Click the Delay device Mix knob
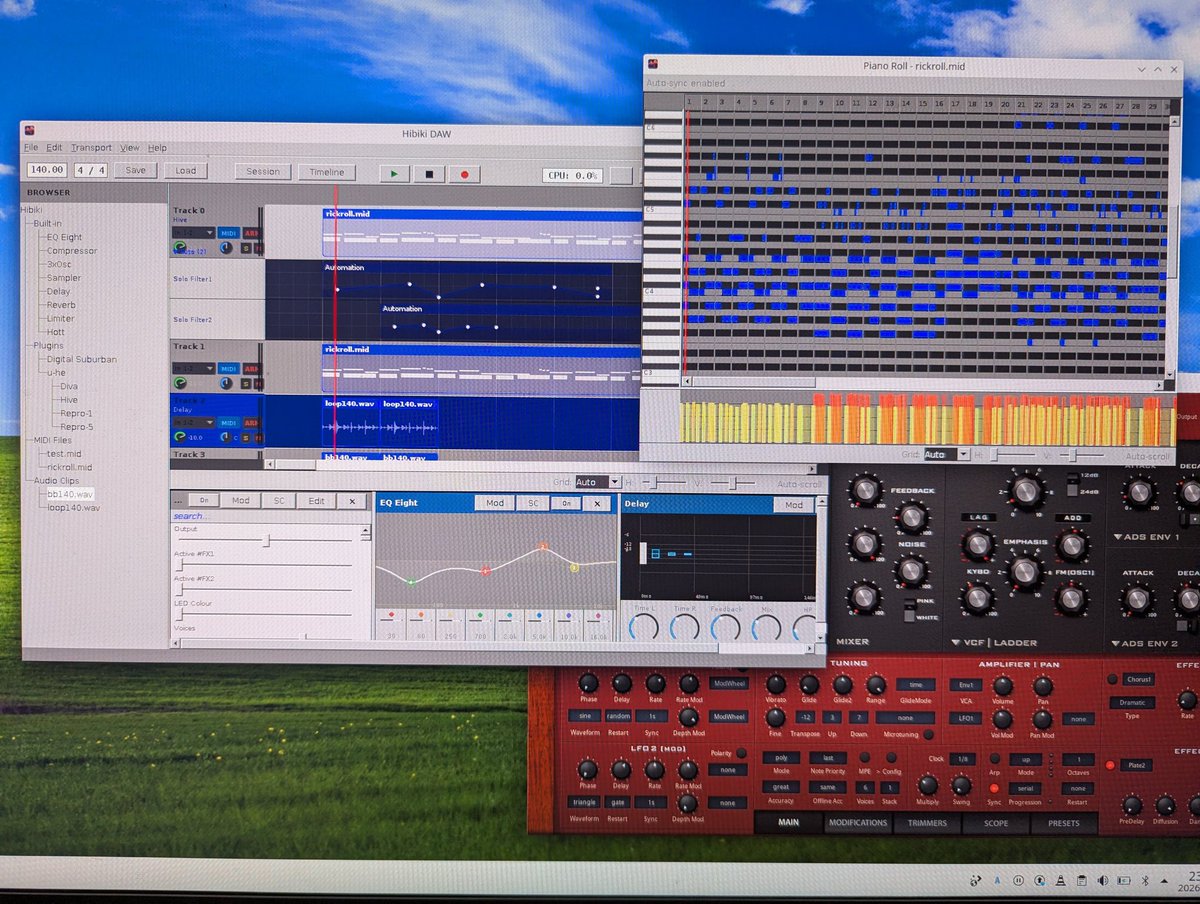This screenshot has height=904, width=1200. [766, 627]
